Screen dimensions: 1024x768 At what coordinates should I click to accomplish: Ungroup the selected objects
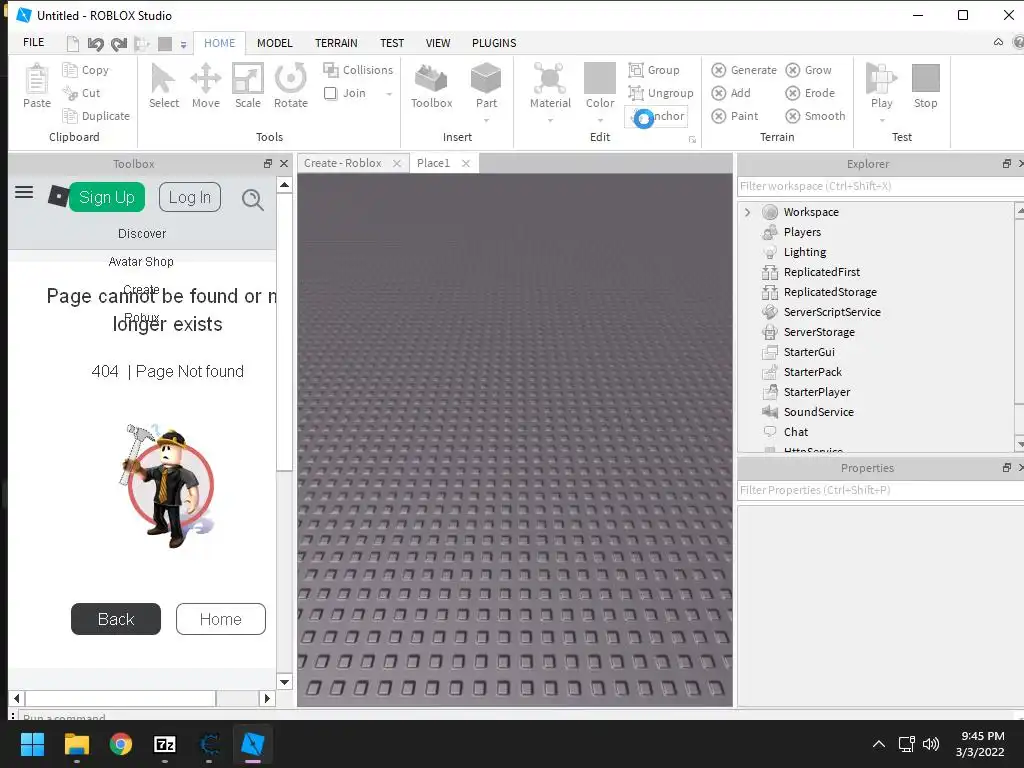660,93
